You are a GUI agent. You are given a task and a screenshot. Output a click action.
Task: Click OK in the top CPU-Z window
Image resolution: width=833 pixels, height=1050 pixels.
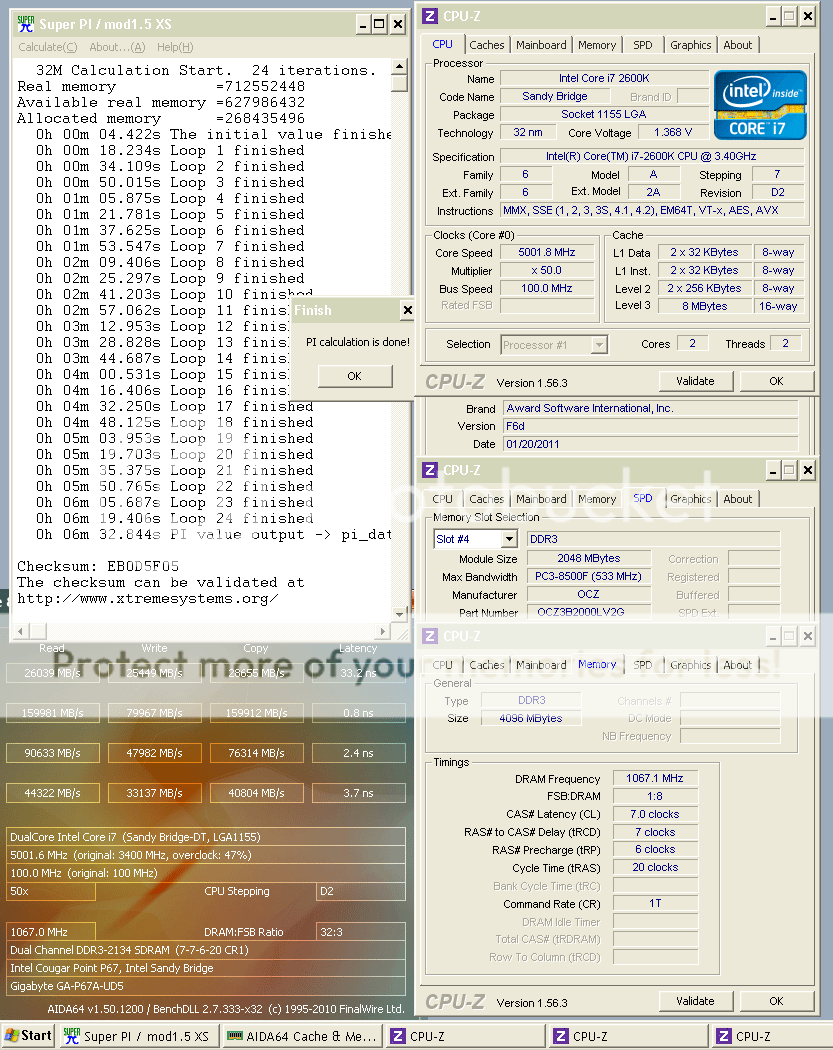[x=776, y=381]
